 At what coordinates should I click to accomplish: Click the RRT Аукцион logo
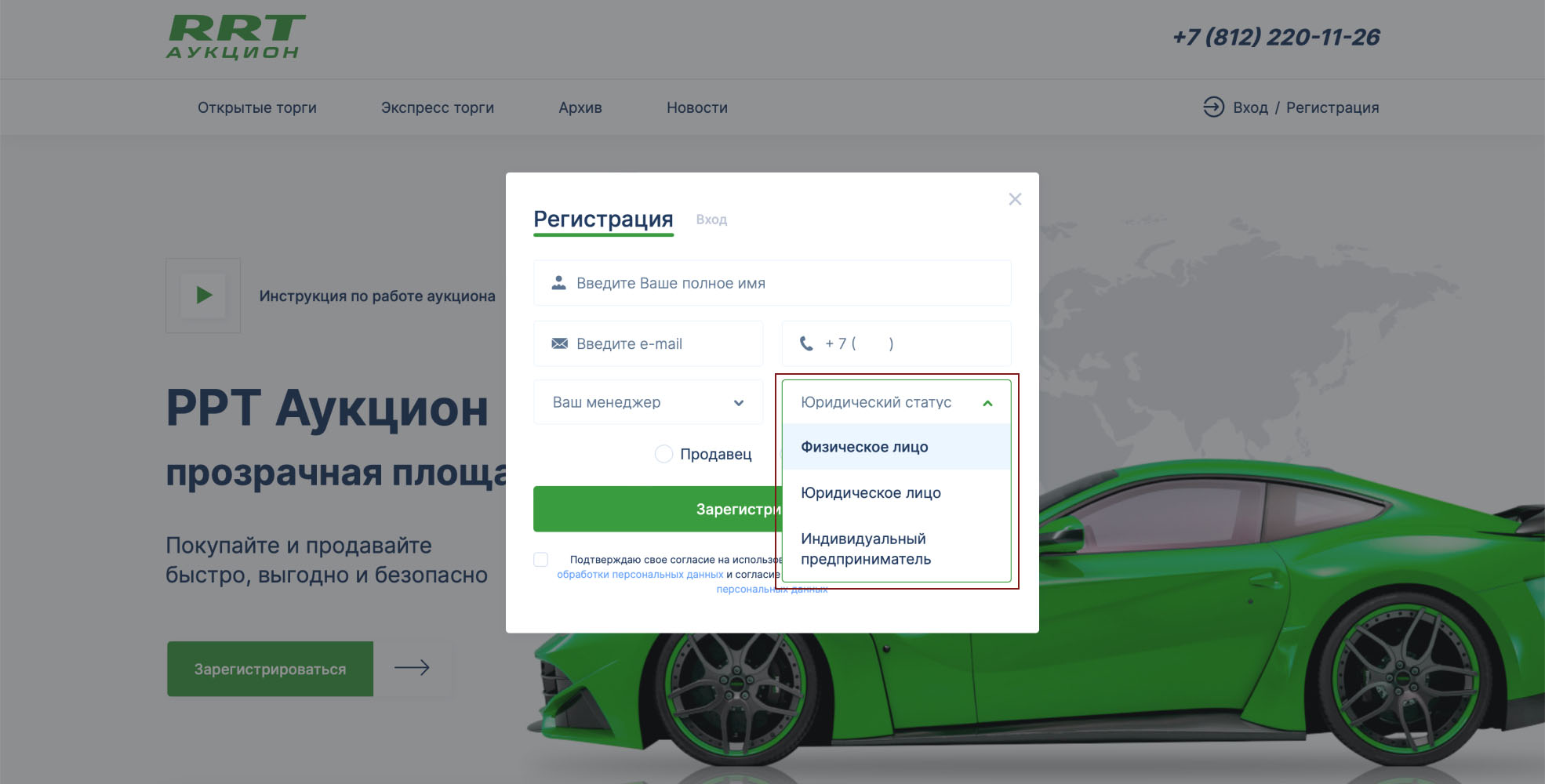(x=235, y=37)
